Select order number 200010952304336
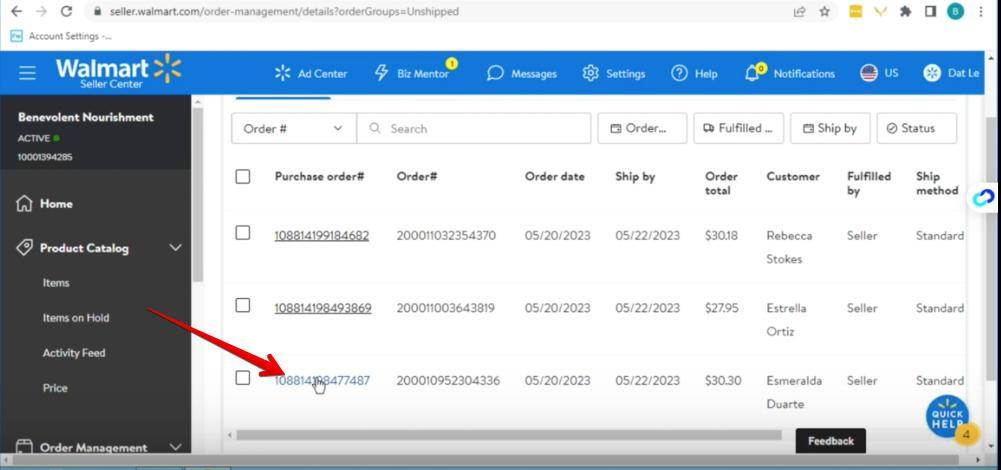 pyautogui.click(x=448, y=381)
